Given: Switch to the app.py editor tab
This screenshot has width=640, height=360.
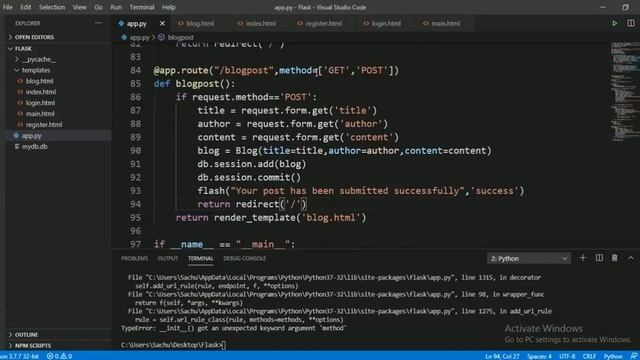Looking at the screenshot, I should click(136, 24).
